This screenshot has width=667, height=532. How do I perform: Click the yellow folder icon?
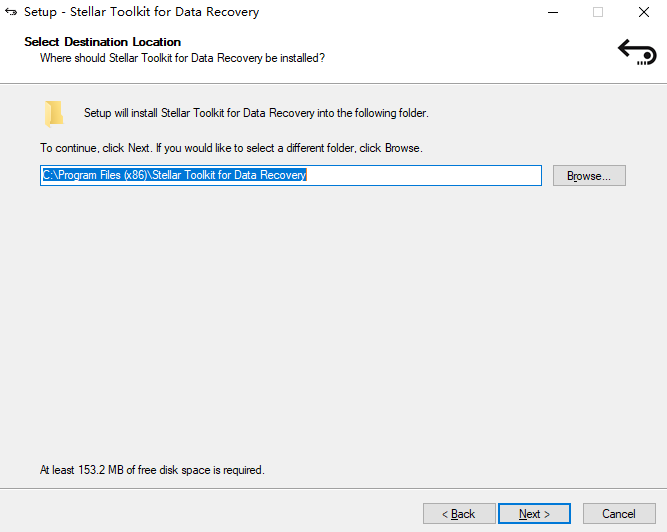click(x=54, y=113)
